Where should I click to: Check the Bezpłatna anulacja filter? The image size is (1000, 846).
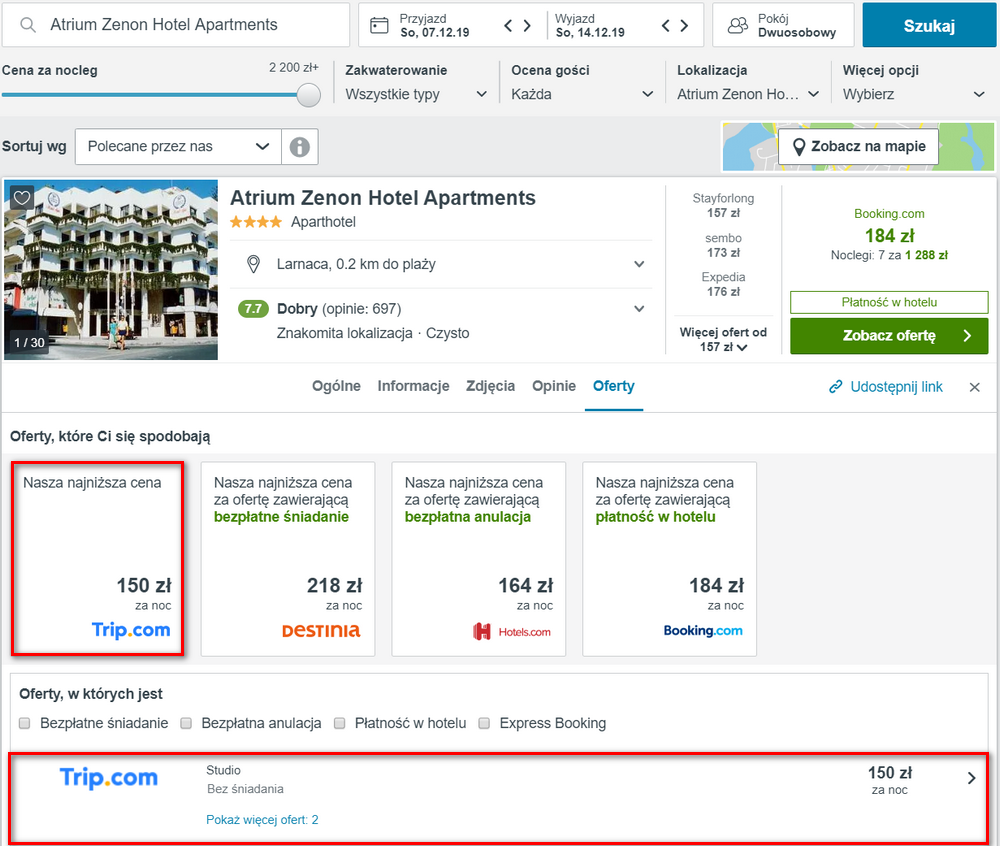[186, 723]
